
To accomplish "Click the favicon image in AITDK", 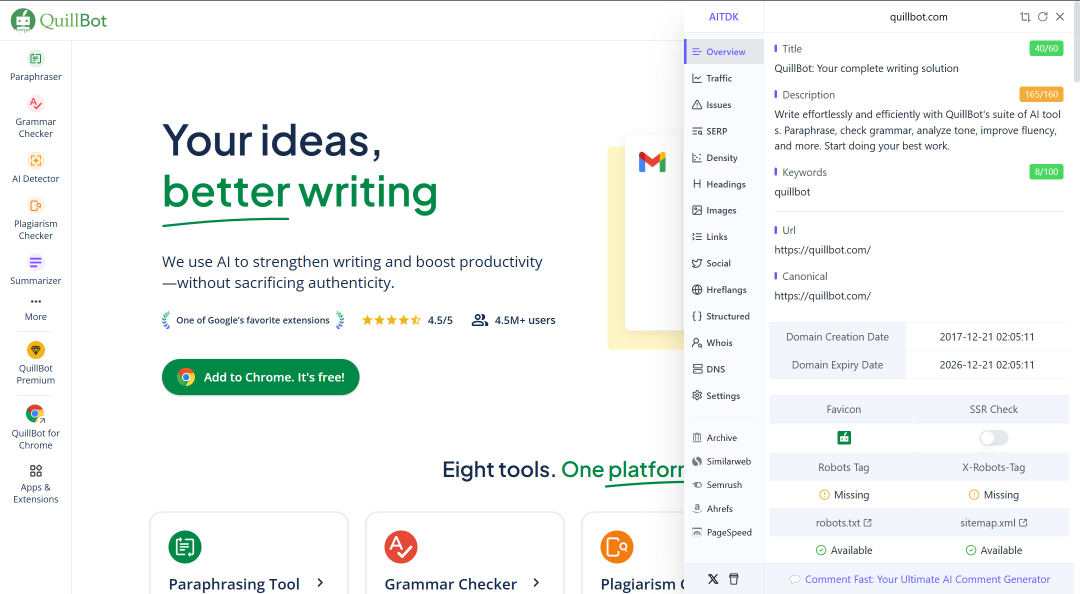I will [844, 438].
